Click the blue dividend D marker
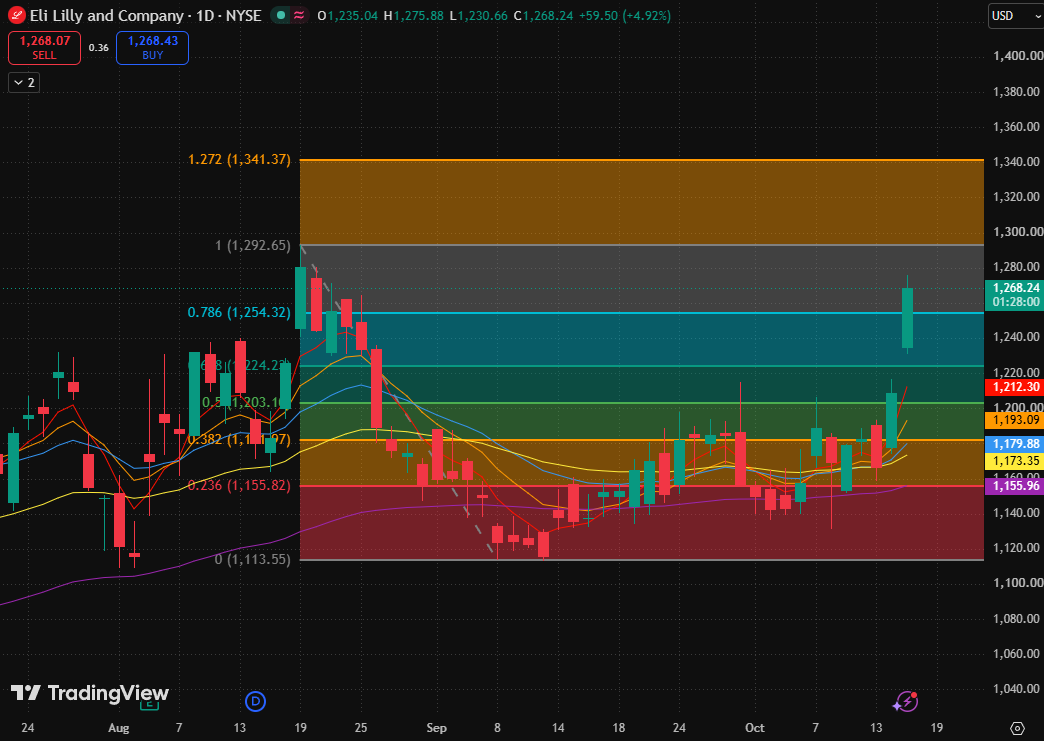Viewport: 1044px width, 741px height. [256, 701]
